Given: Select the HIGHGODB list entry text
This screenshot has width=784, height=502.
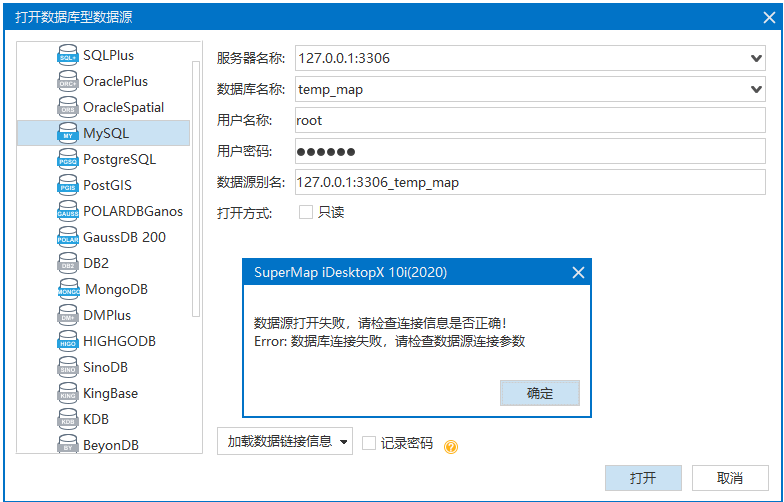Looking at the screenshot, I should (120, 341).
